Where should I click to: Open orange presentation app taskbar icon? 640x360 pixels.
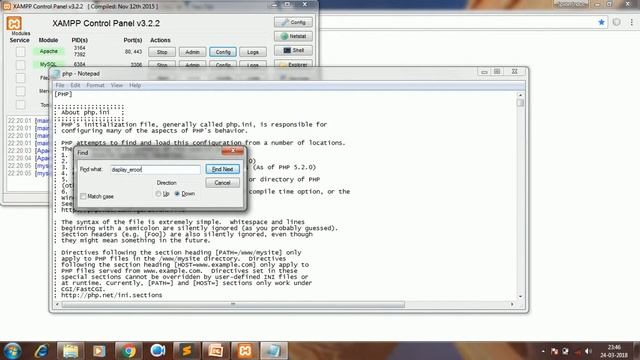[216, 351]
